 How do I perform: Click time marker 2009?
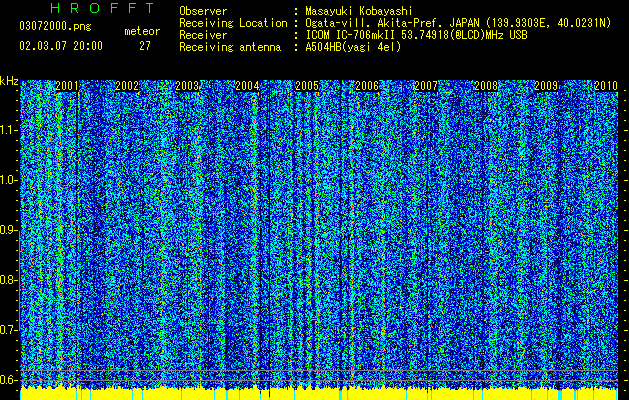[x=546, y=86]
